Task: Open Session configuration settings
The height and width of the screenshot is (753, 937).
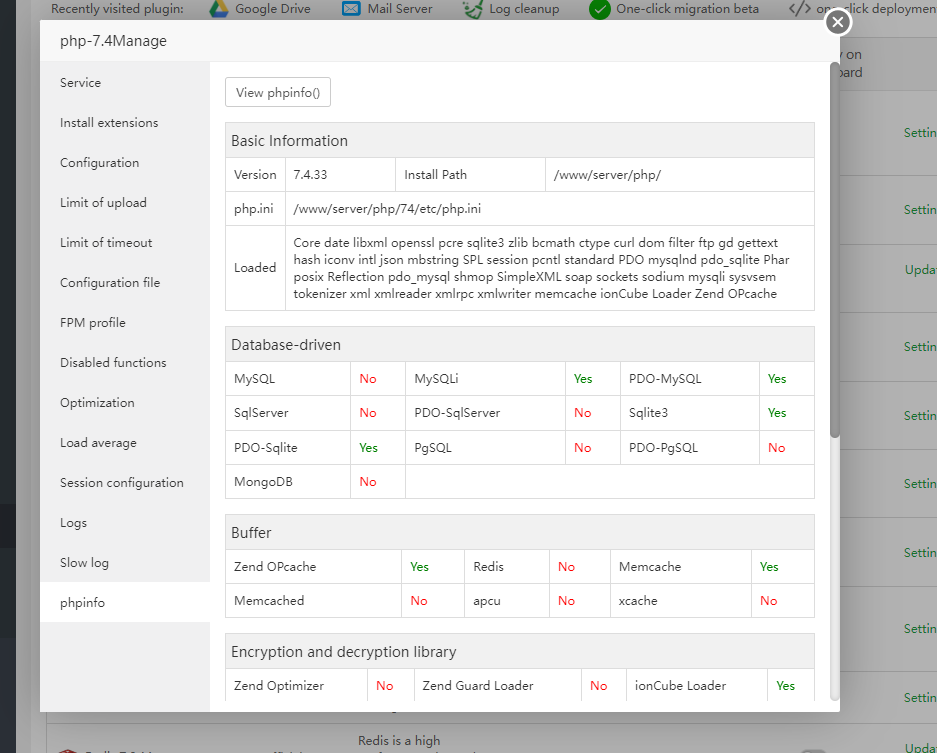Action: (x=122, y=483)
